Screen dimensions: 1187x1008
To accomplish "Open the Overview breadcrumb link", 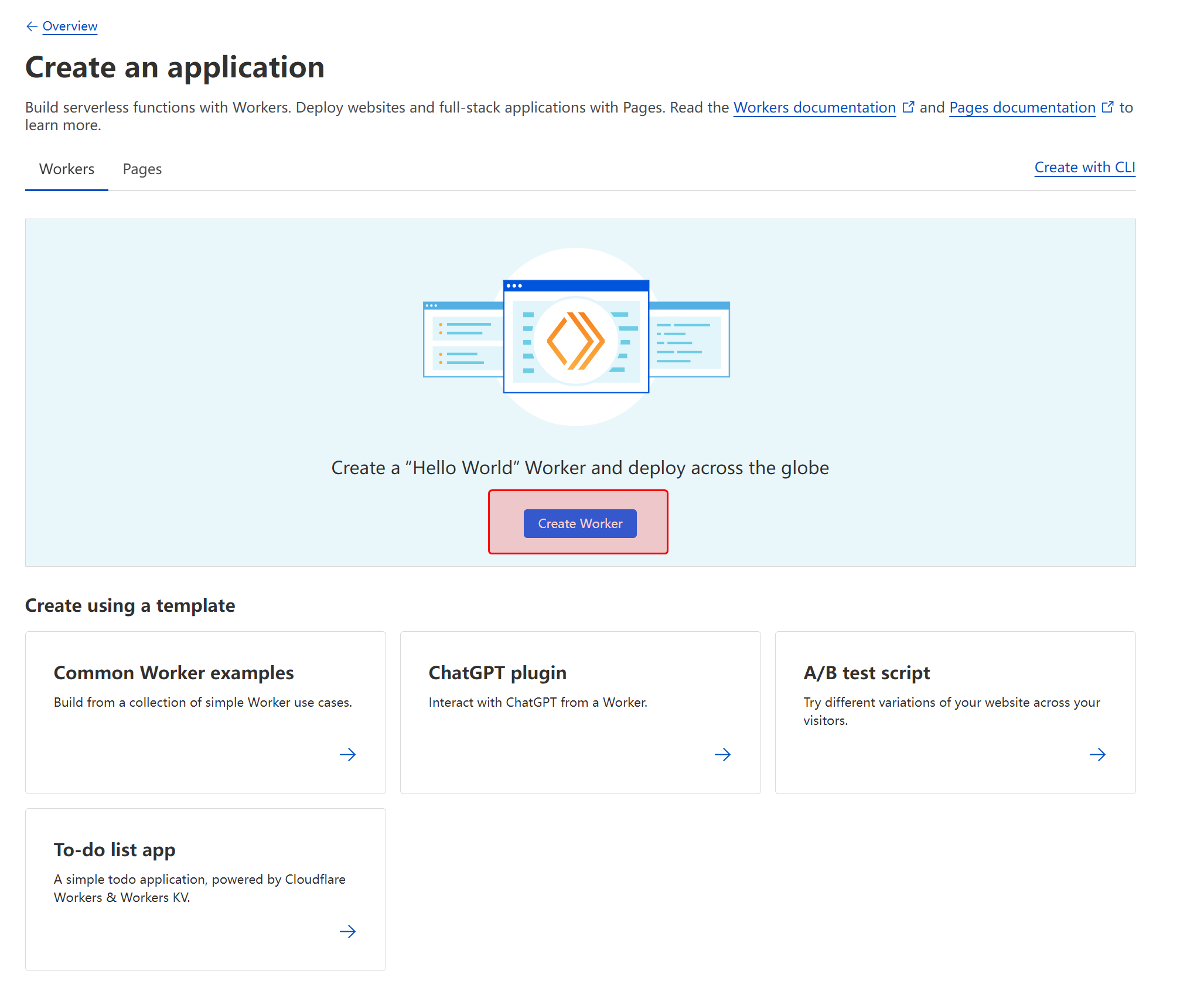I will tap(70, 26).
